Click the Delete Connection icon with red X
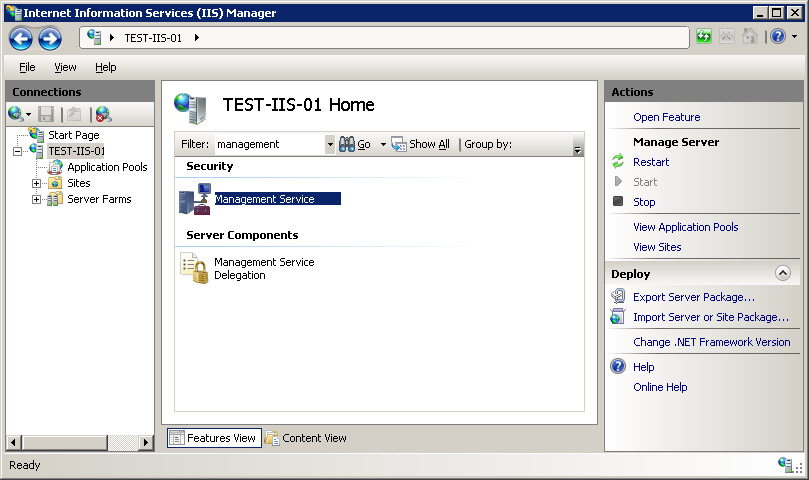This screenshot has width=809, height=480. 103,114
